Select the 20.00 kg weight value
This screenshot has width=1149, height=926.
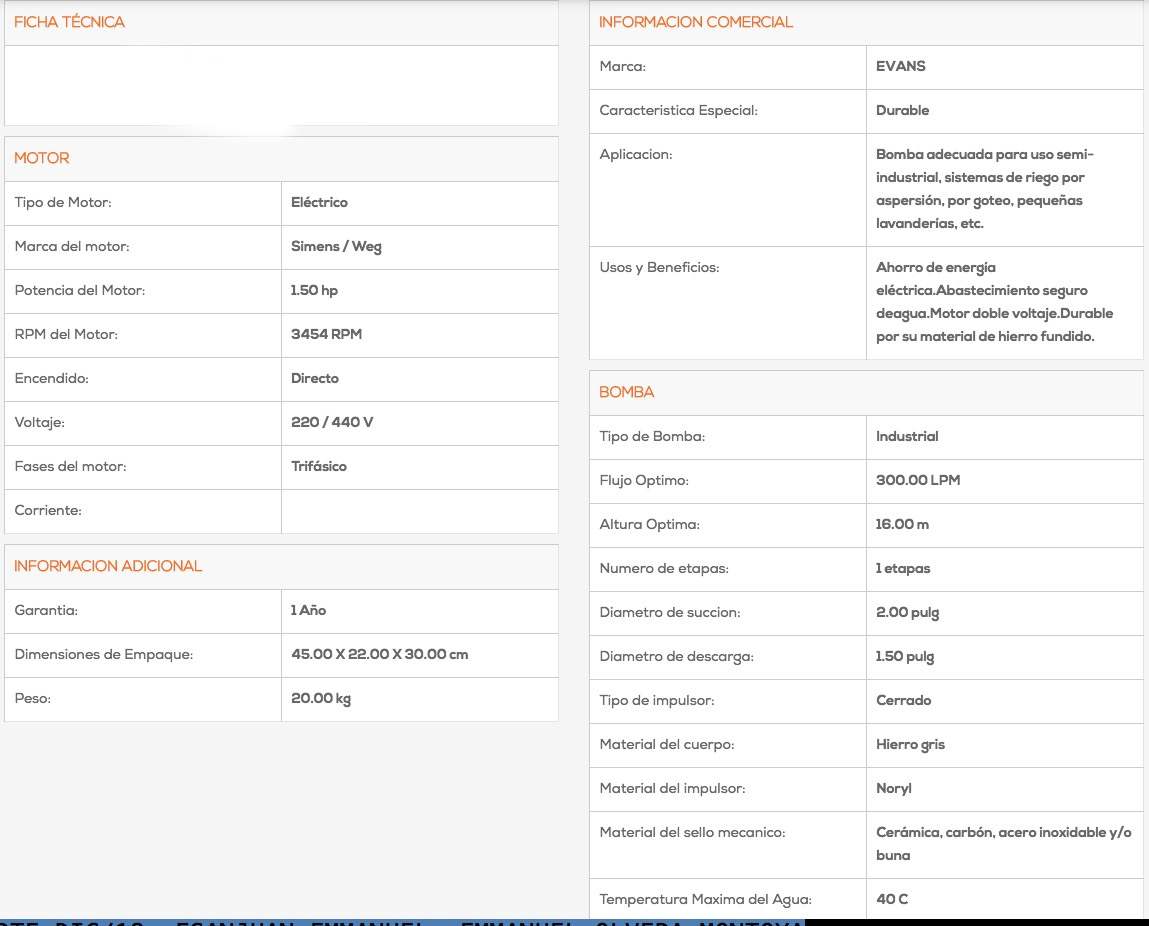(321, 698)
